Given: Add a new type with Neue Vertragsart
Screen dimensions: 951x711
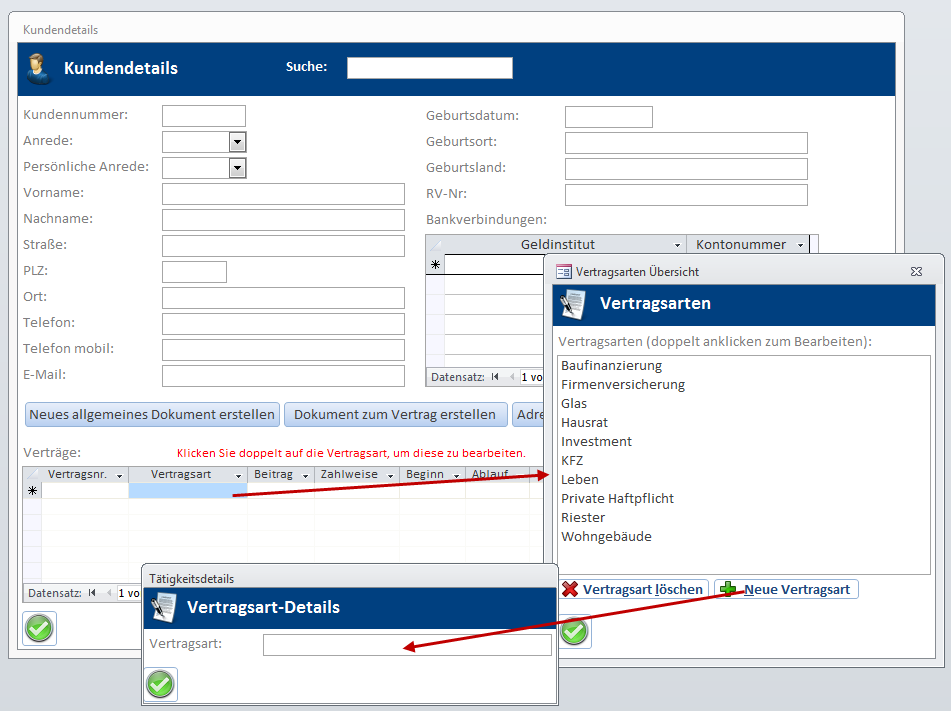Looking at the screenshot, I should tap(787, 589).
